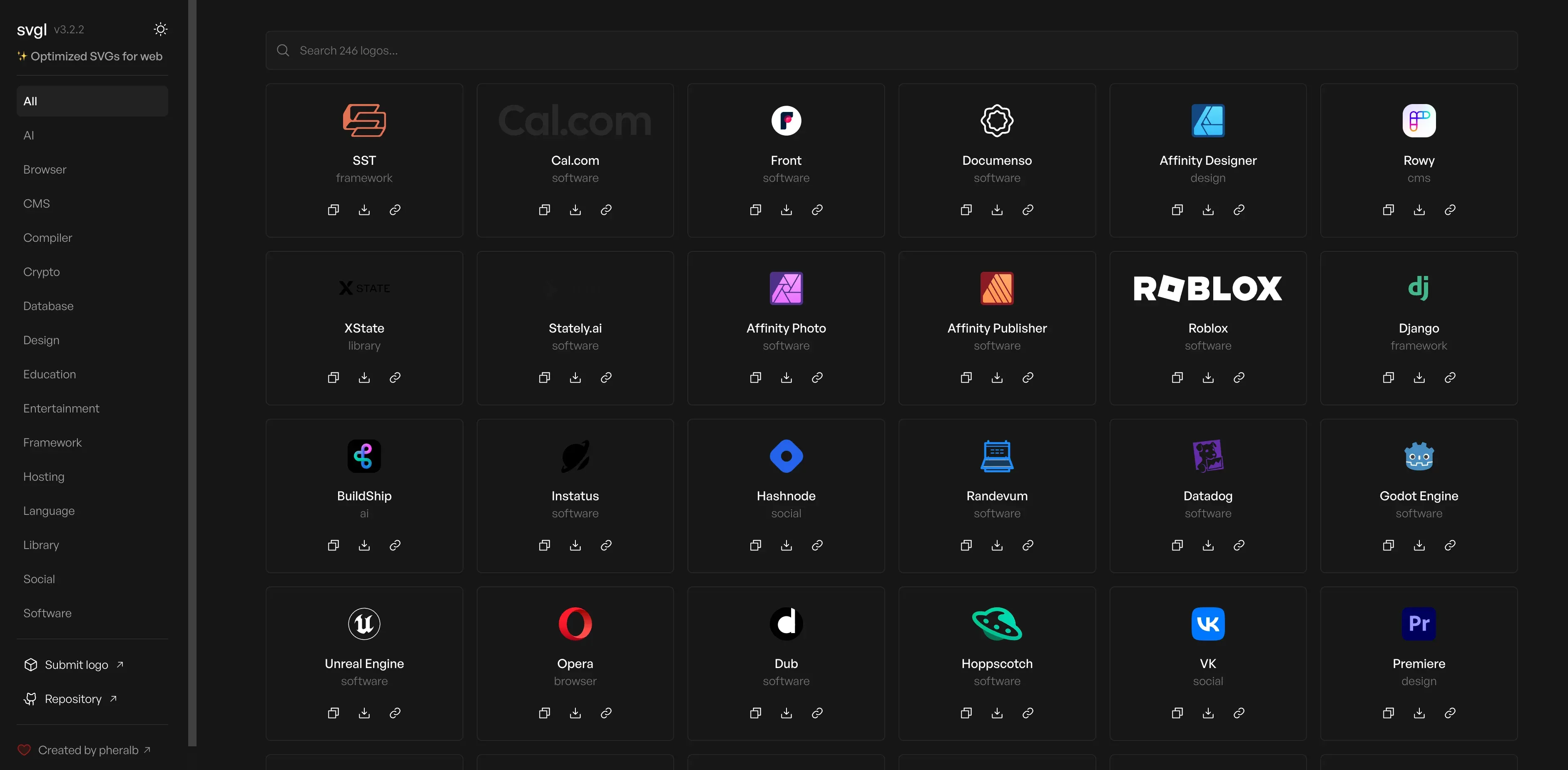This screenshot has width=1568, height=770.
Task: Open the Affinity Photo link icon
Action: click(817, 378)
